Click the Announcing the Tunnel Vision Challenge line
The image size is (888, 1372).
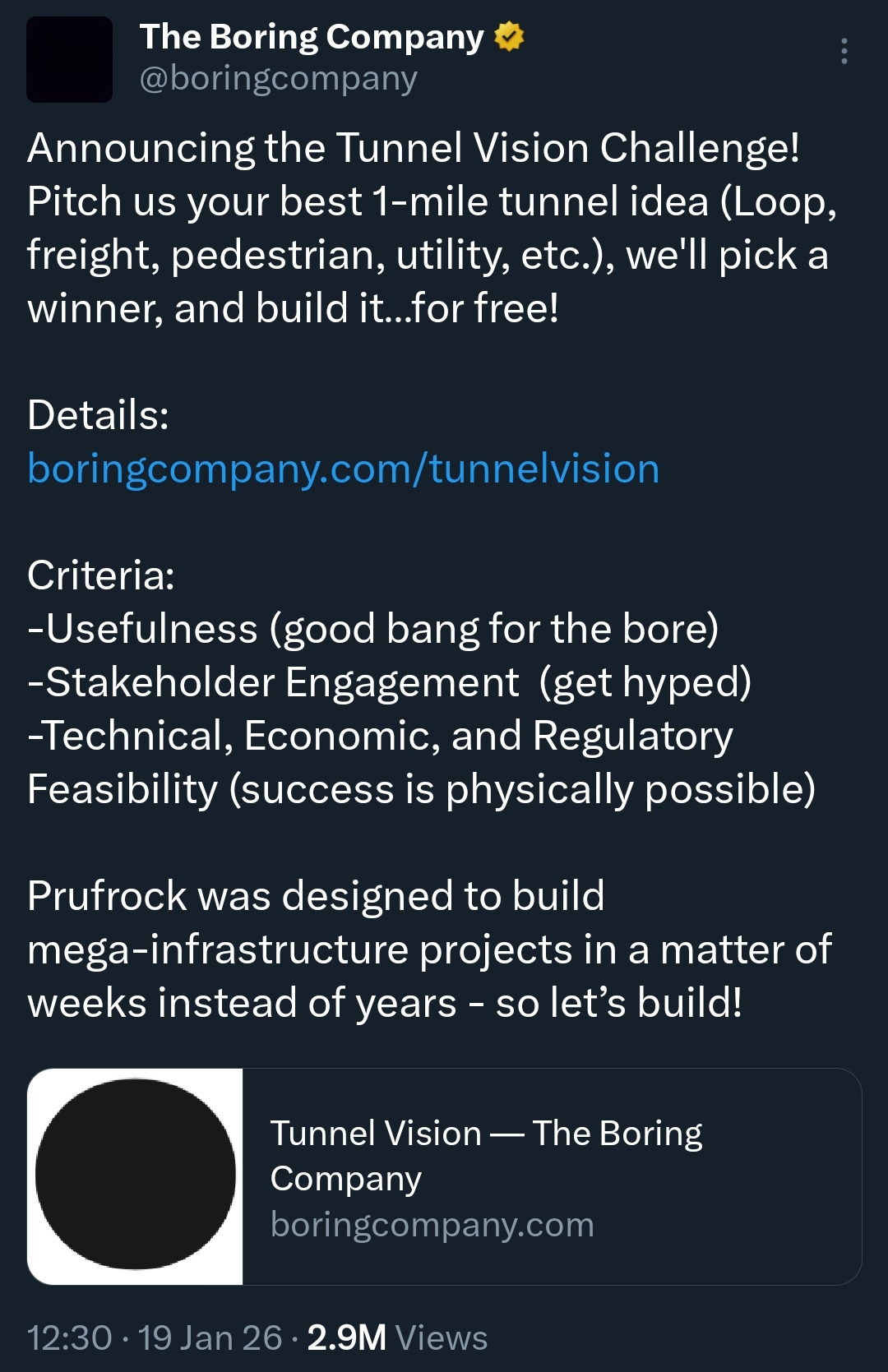[413, 149]
